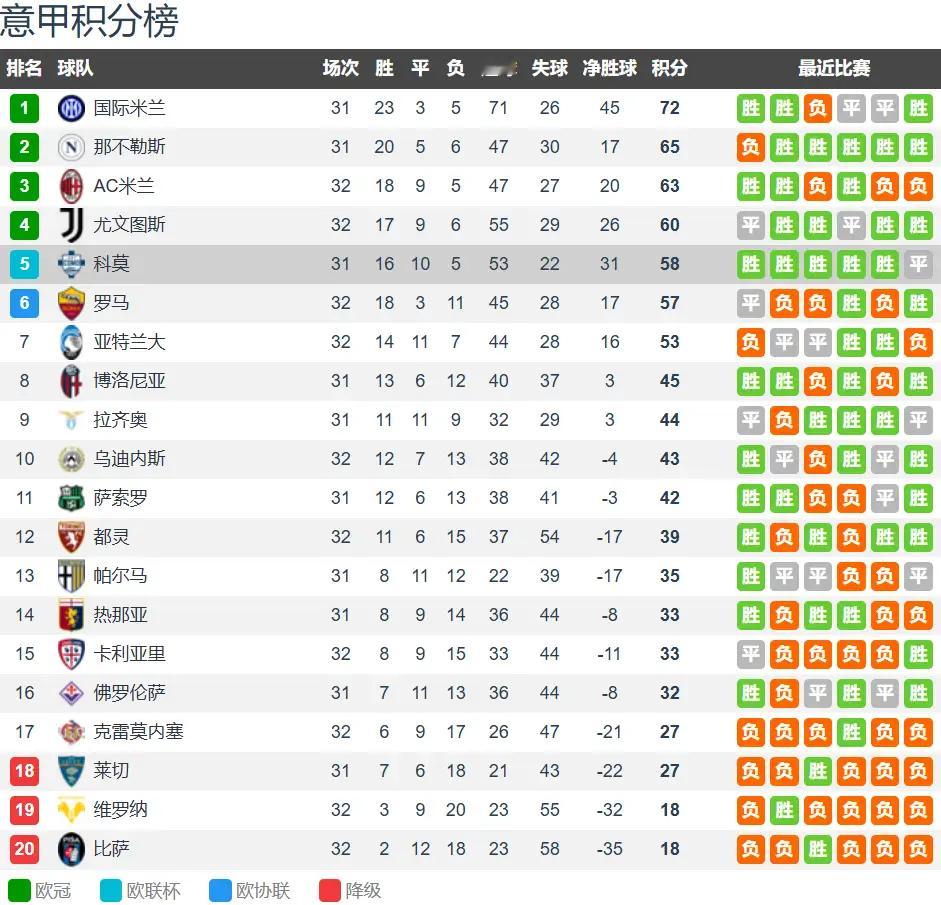941x905 pixels.
Task: Click the 场次 column header
Action: (x=340, y=68)
